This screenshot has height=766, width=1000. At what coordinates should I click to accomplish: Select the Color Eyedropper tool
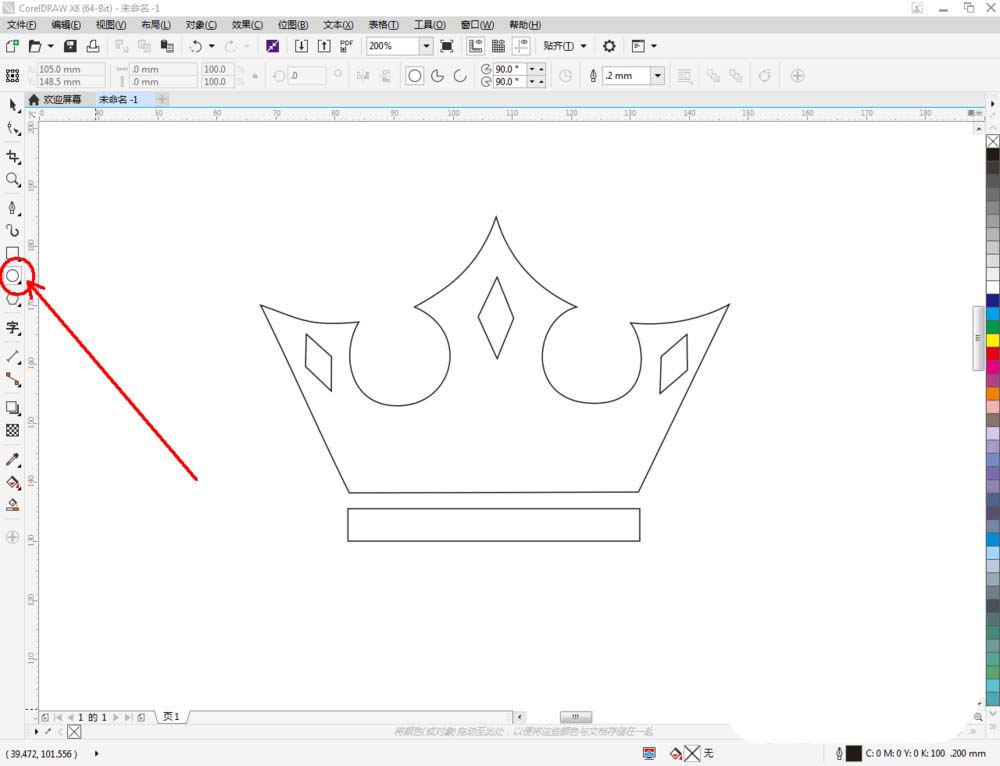13,459
